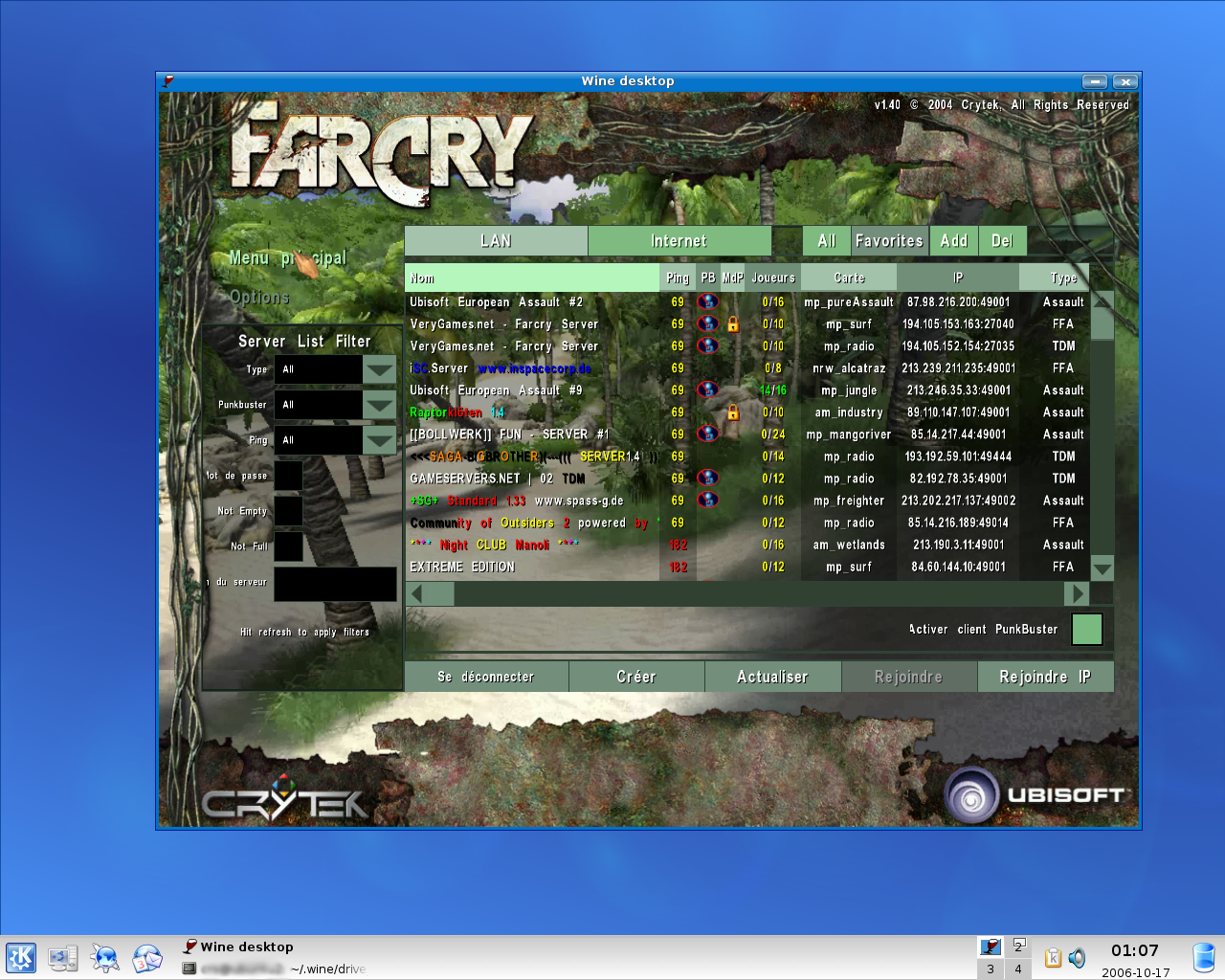Sort by IP column header

click(958, 278)
